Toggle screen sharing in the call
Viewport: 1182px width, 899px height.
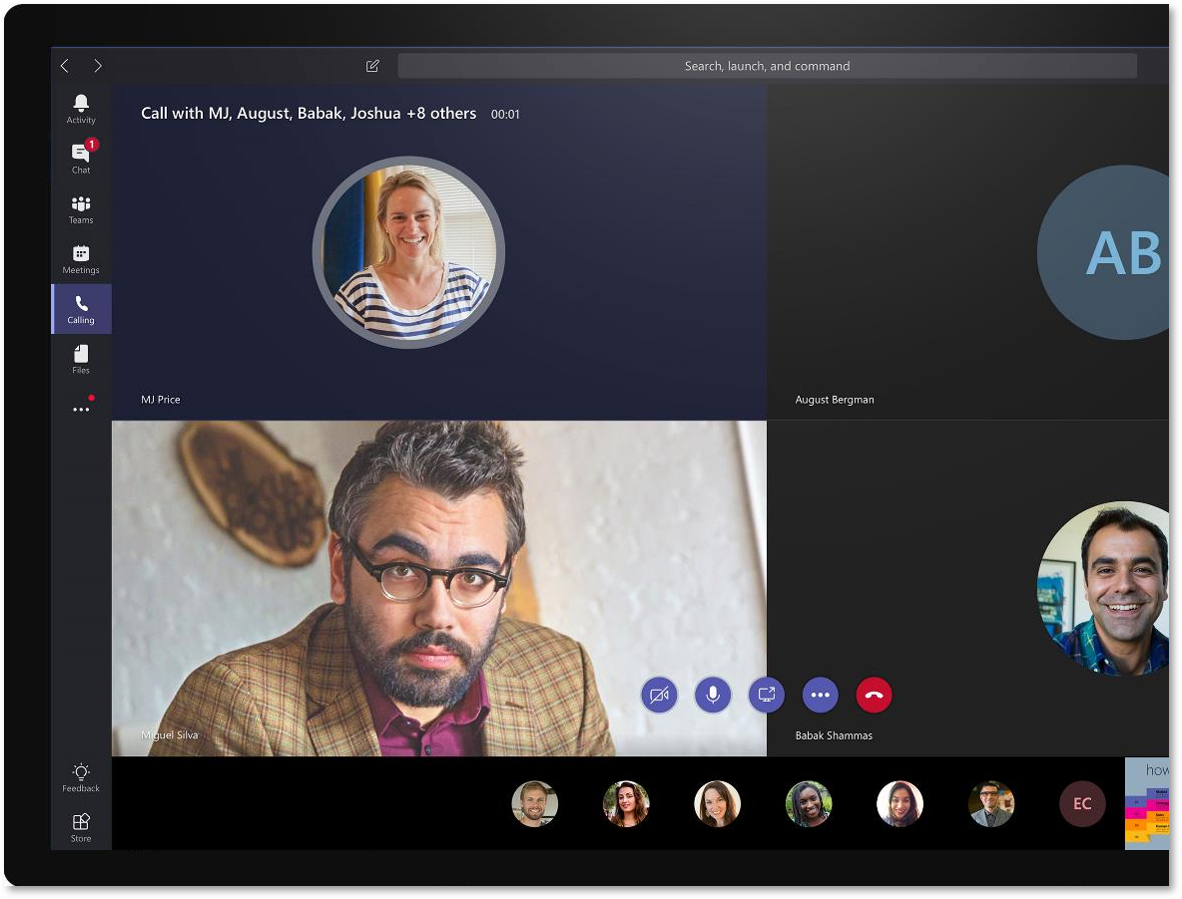tap(766, 694)
